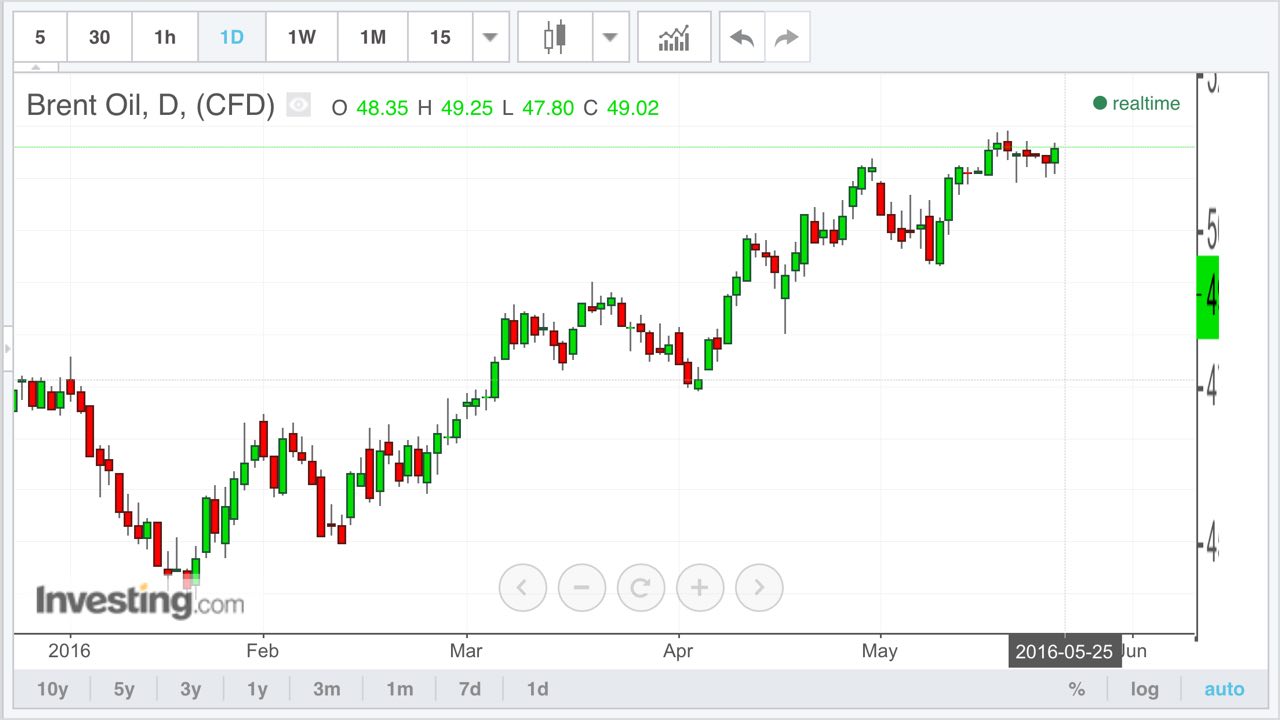The width and height of the screenshot is (1280, 720).
Task: Click the low value 47.80
Action: point(548,108)
